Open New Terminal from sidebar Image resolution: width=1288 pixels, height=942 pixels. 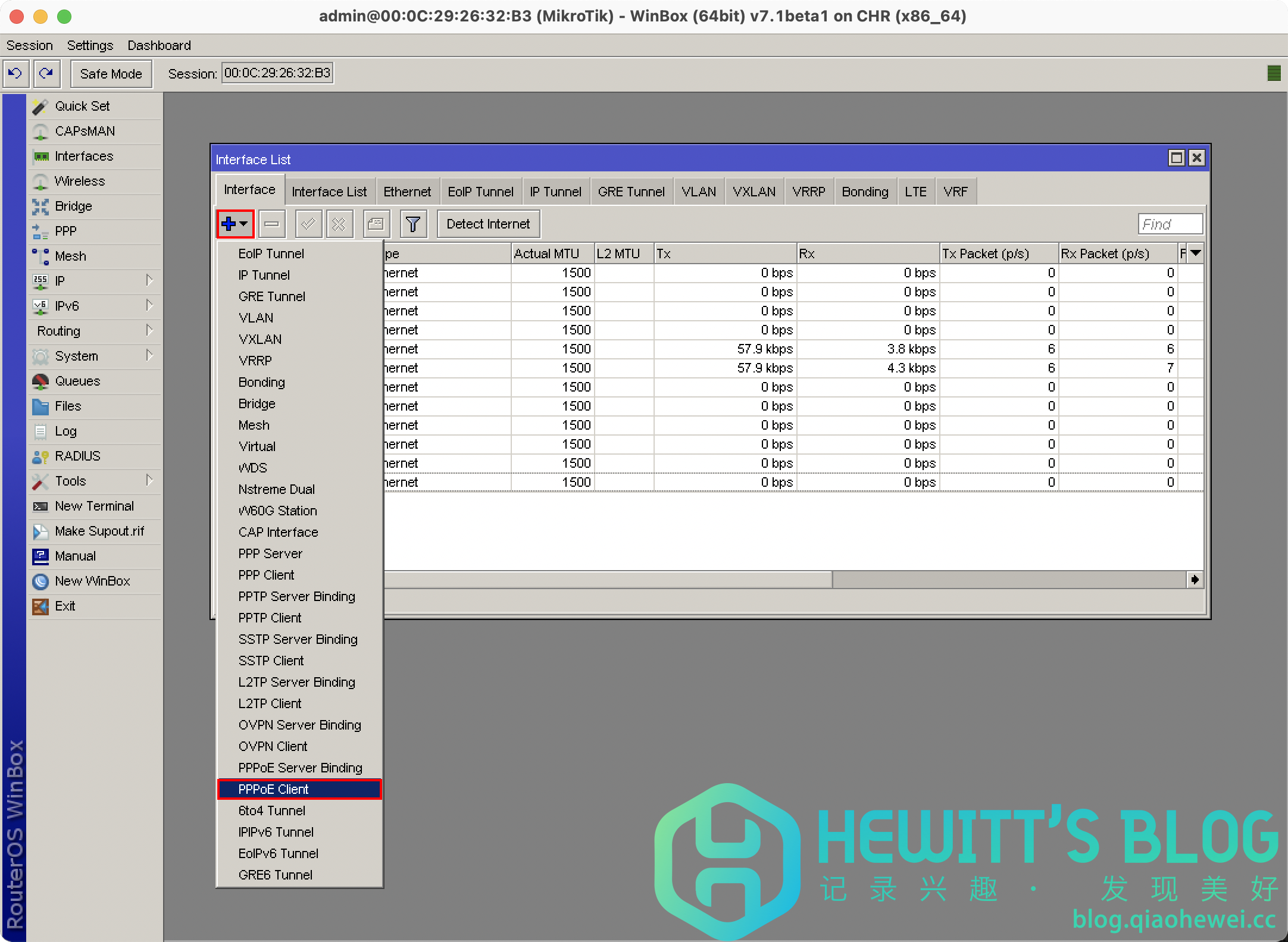[x=94, y=506]
